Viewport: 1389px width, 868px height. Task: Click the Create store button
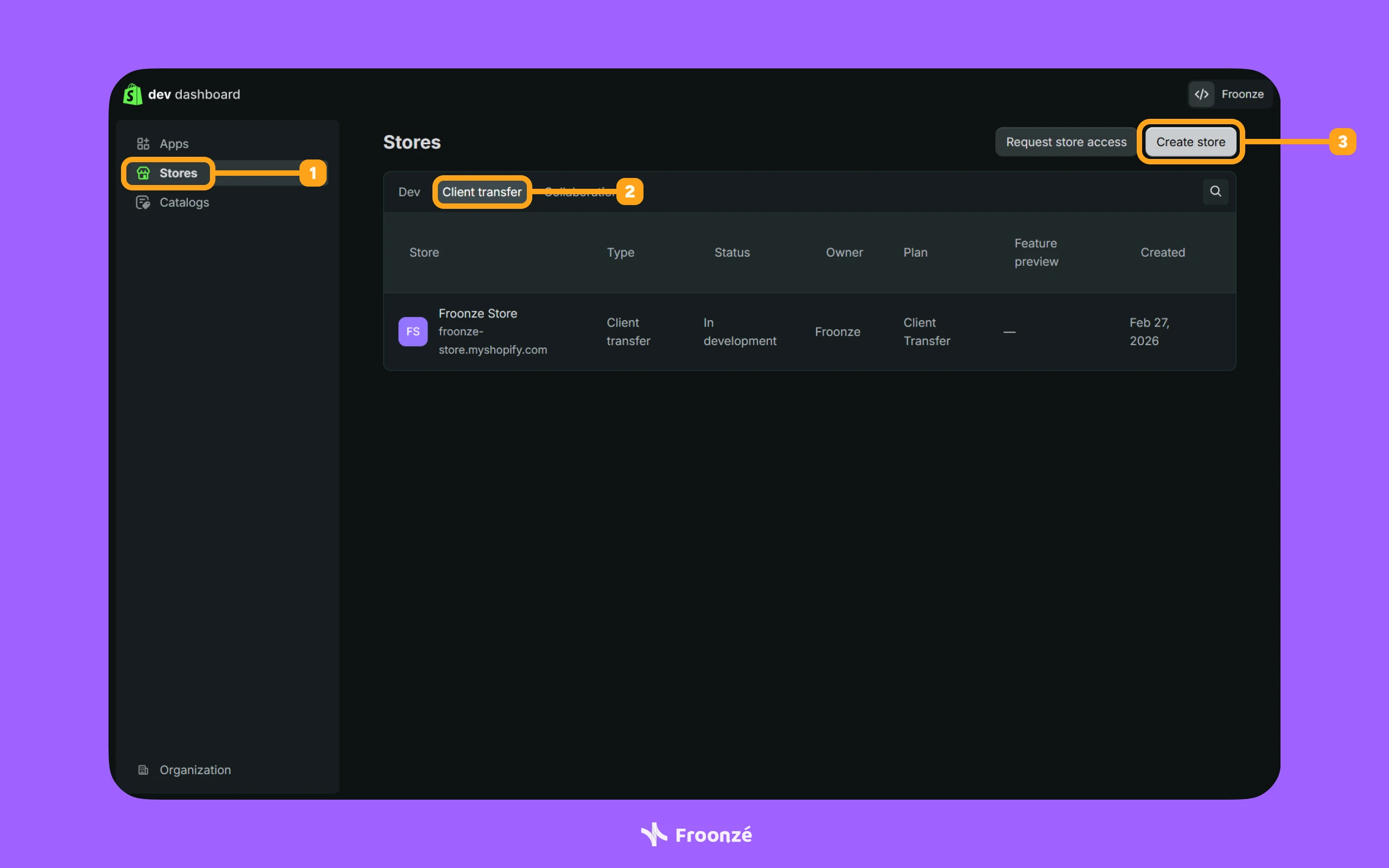coord(1190,142)
